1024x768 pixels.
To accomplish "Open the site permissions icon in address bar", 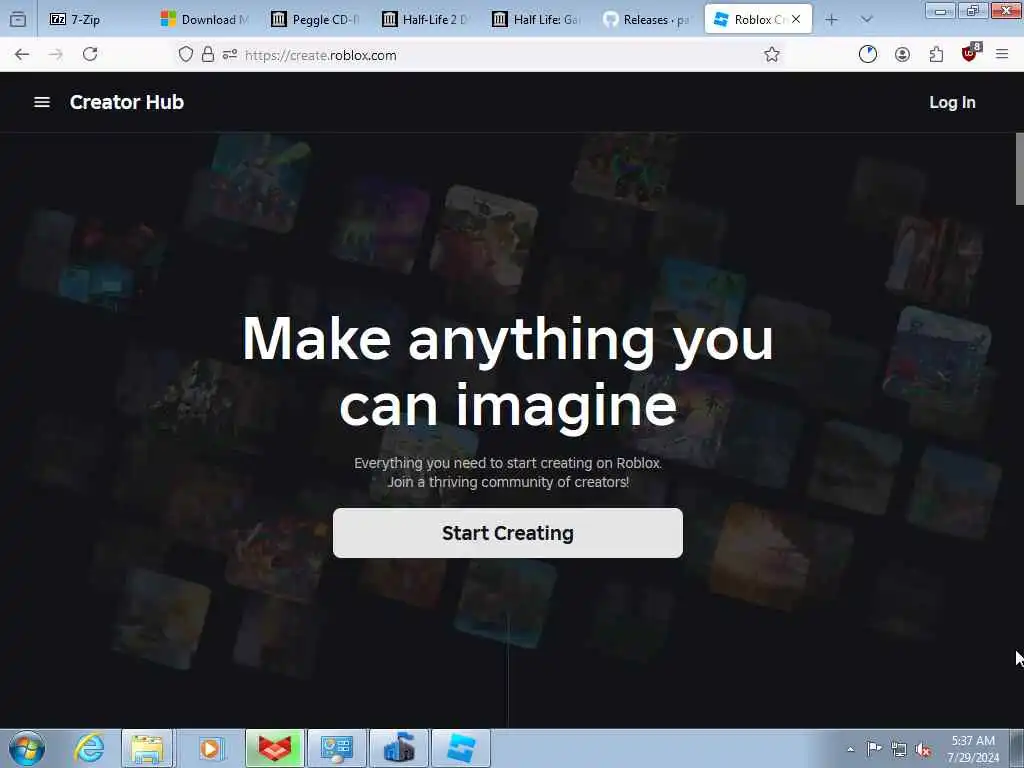I will point(229,55).
